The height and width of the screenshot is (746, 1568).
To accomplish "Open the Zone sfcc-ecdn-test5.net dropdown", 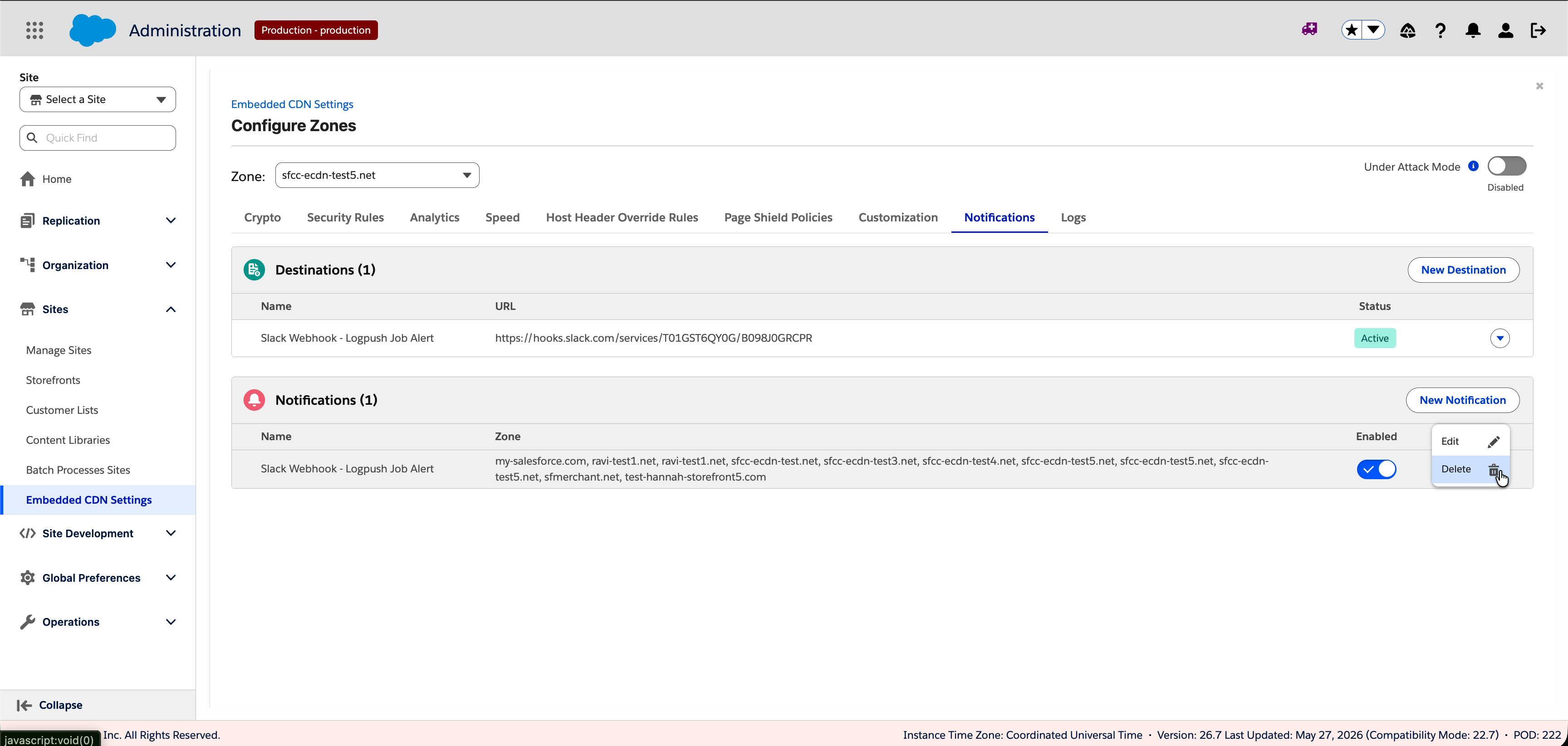I will click(377, 176).
